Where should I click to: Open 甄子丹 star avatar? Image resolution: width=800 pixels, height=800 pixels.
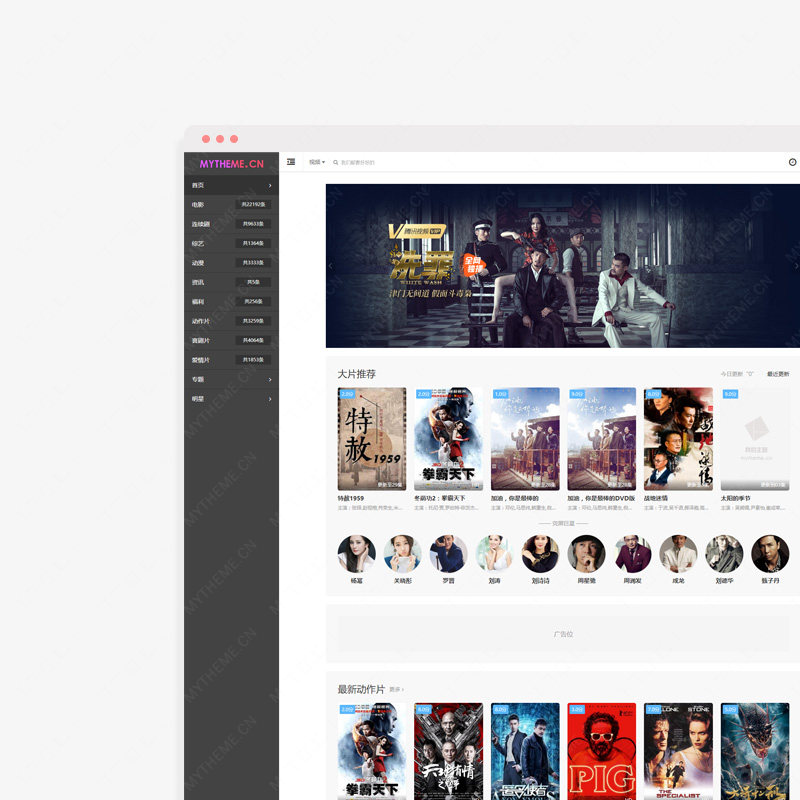[770, 554]
